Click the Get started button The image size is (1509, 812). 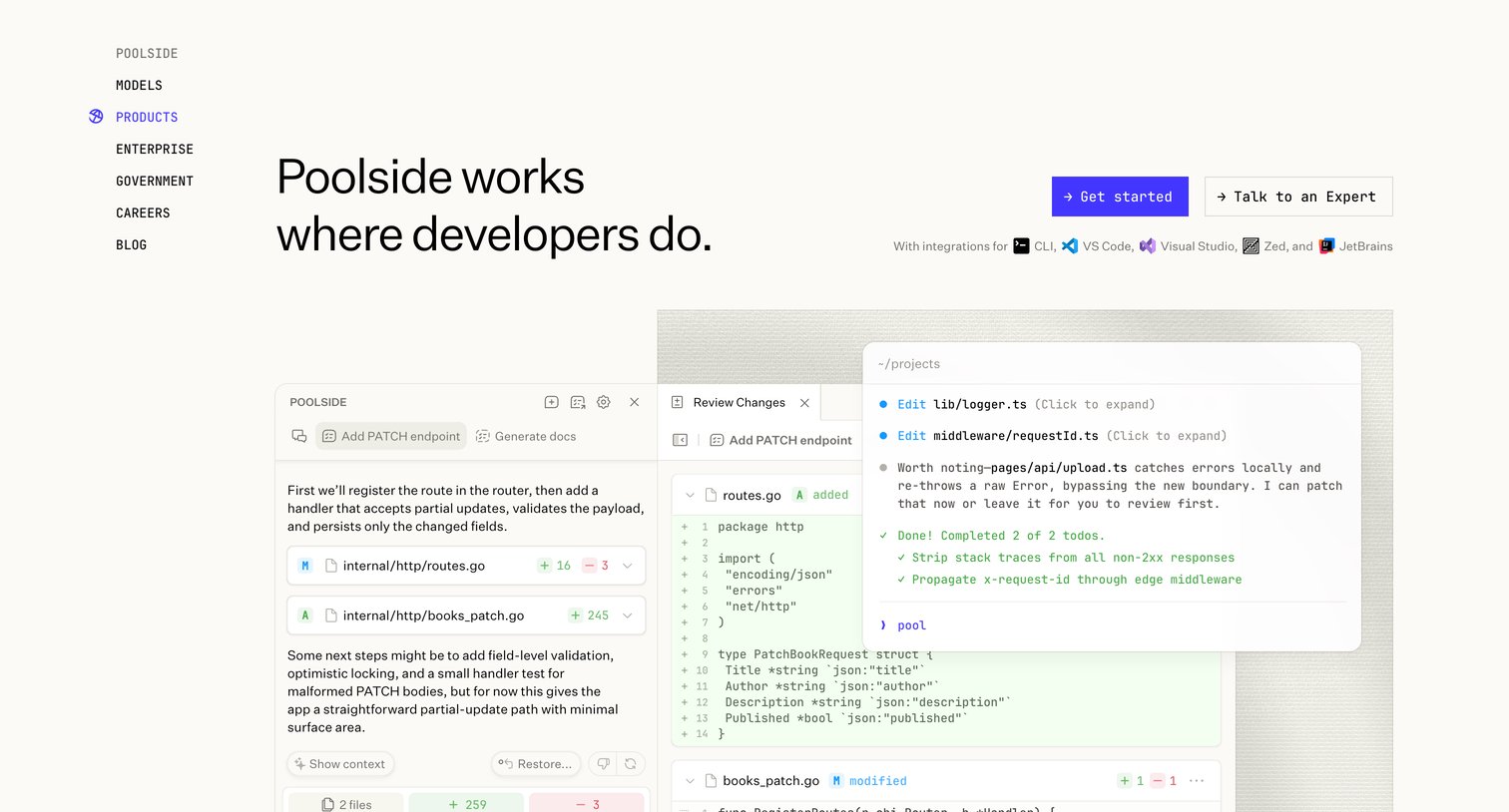tap(1120, 197)
